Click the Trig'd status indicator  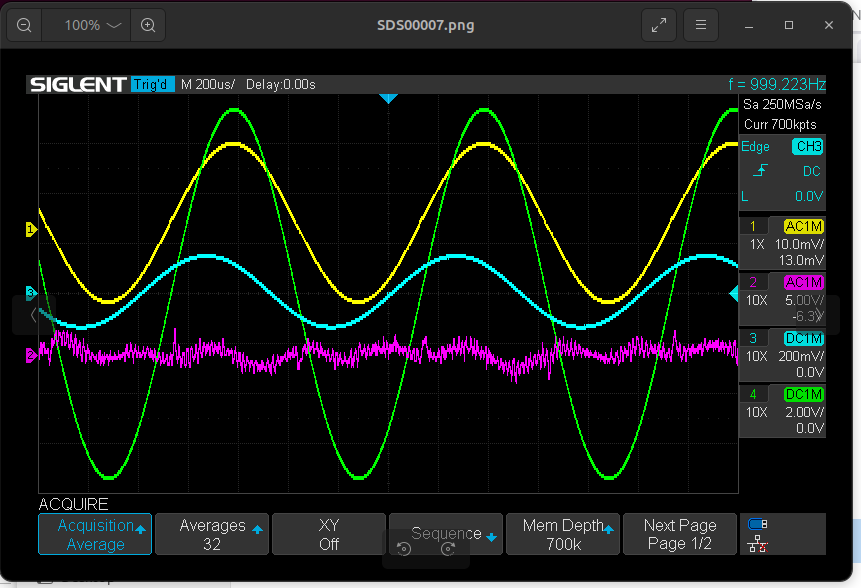(152, 85)
